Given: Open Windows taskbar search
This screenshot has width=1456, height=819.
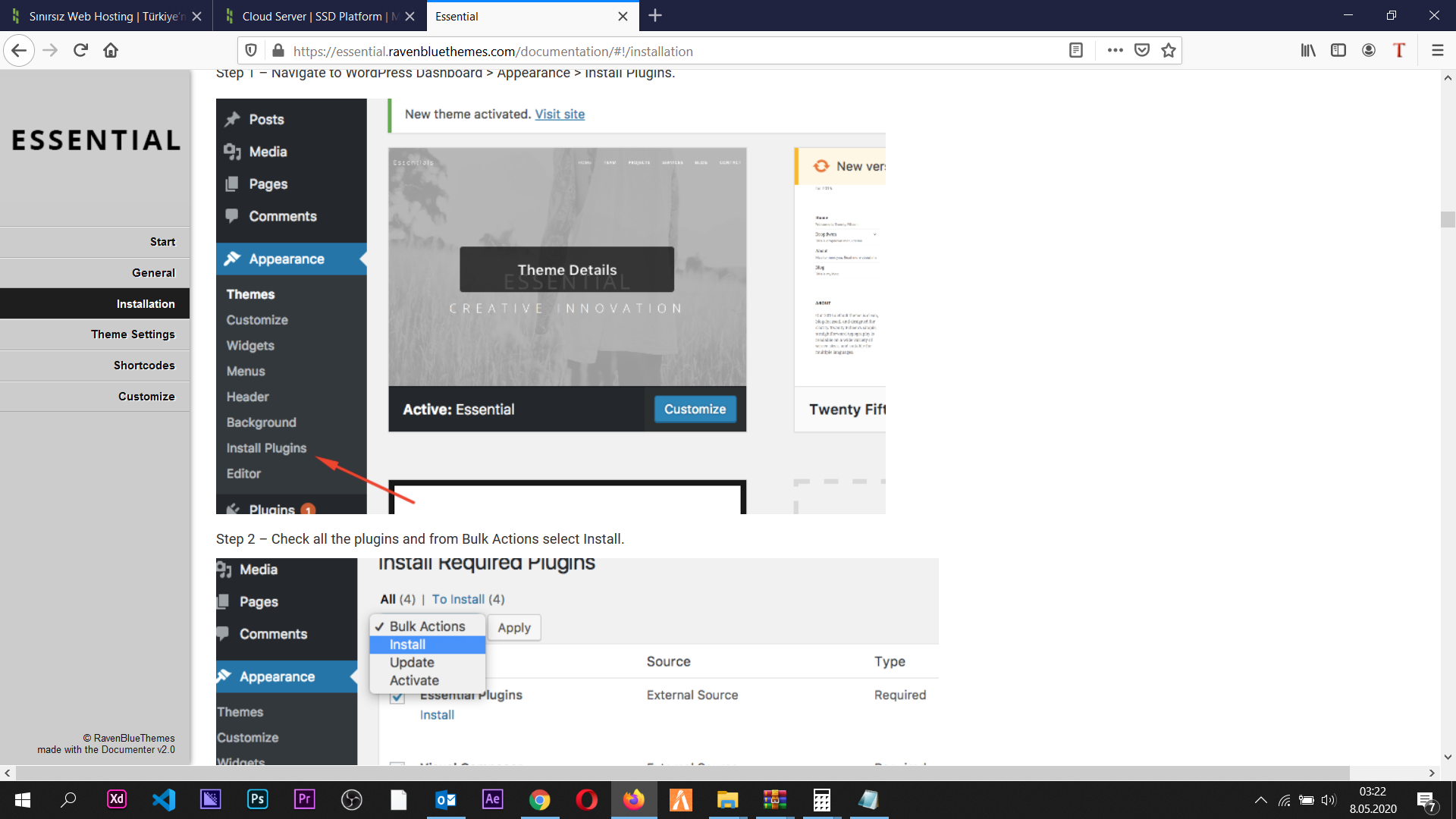Looking at the screenshot, I should coord(68,800).
